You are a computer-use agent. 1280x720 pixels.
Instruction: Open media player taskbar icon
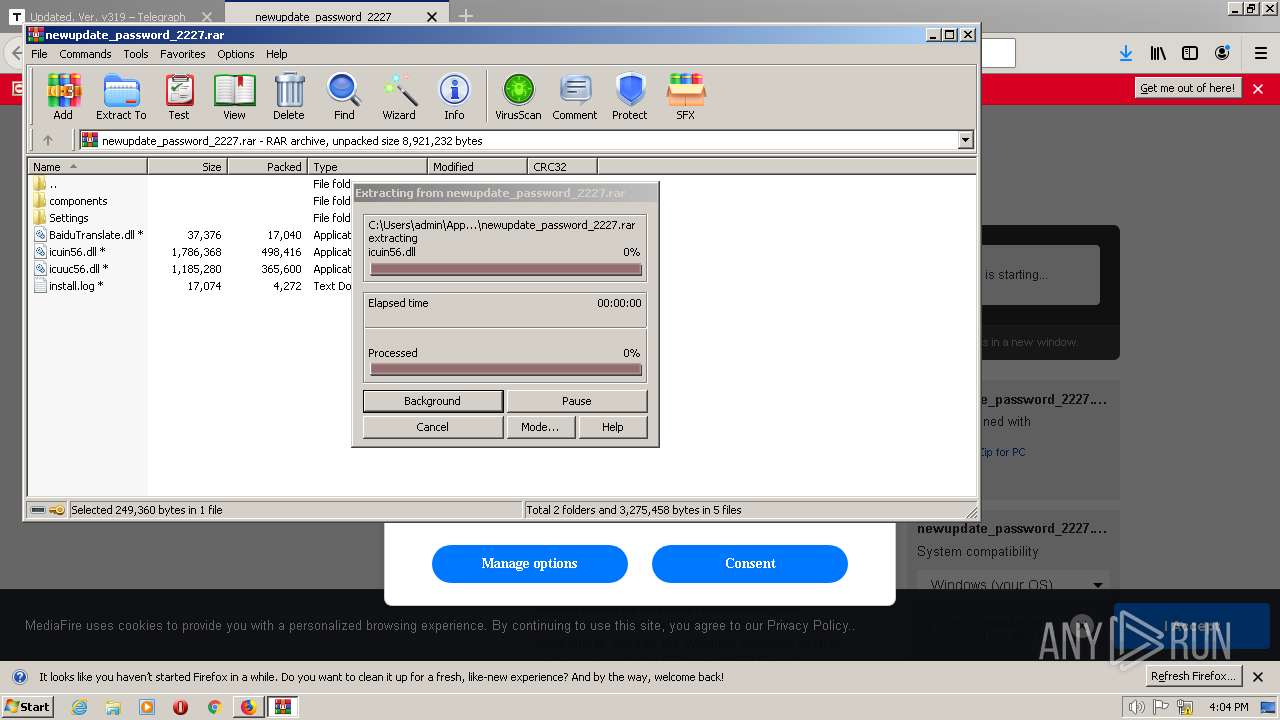[147, 707]
